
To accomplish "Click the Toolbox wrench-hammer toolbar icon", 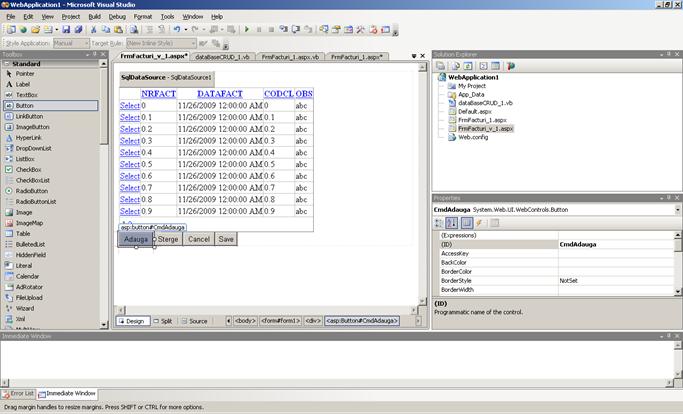I will coord(360,30).
